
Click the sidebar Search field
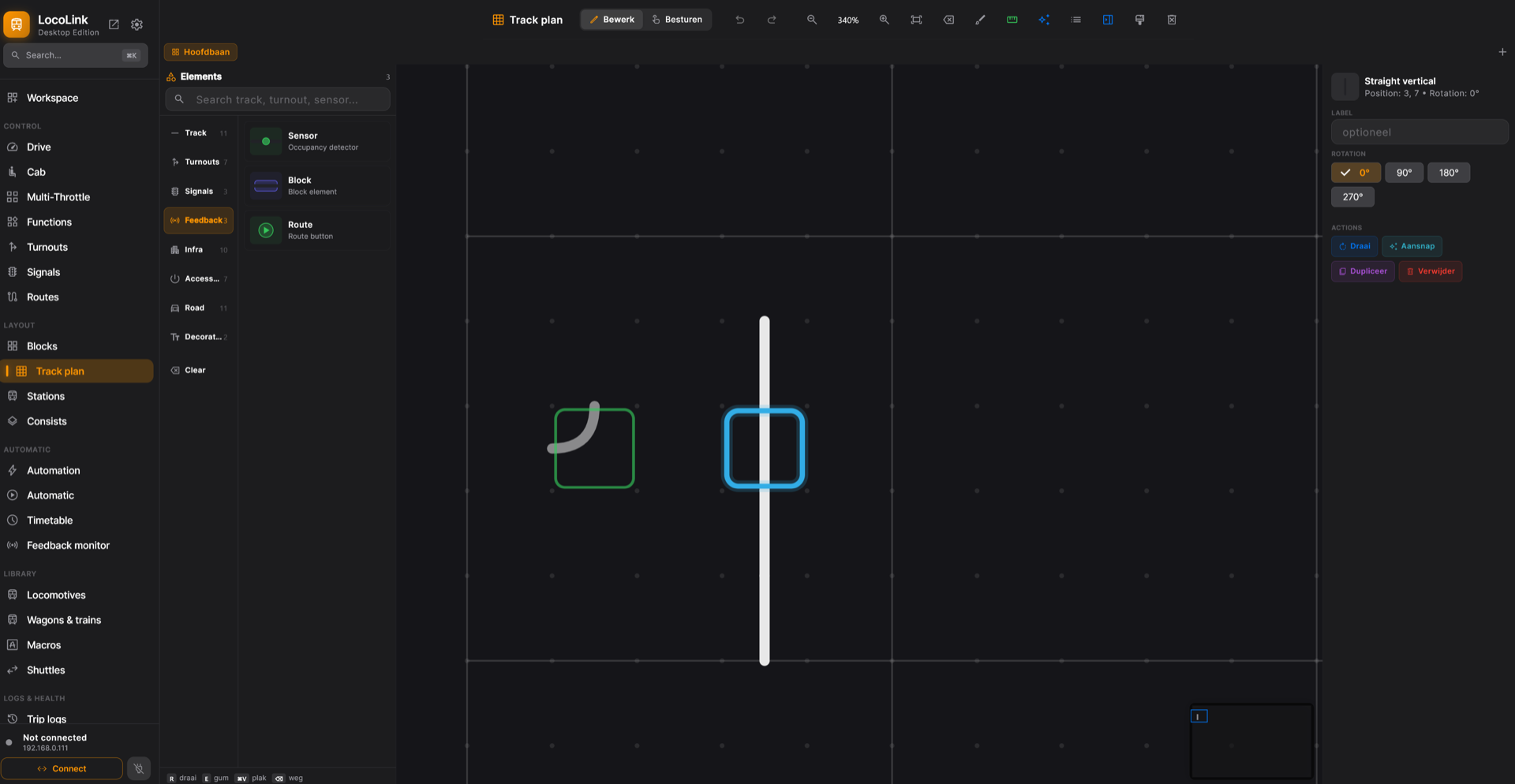(76, 55)
